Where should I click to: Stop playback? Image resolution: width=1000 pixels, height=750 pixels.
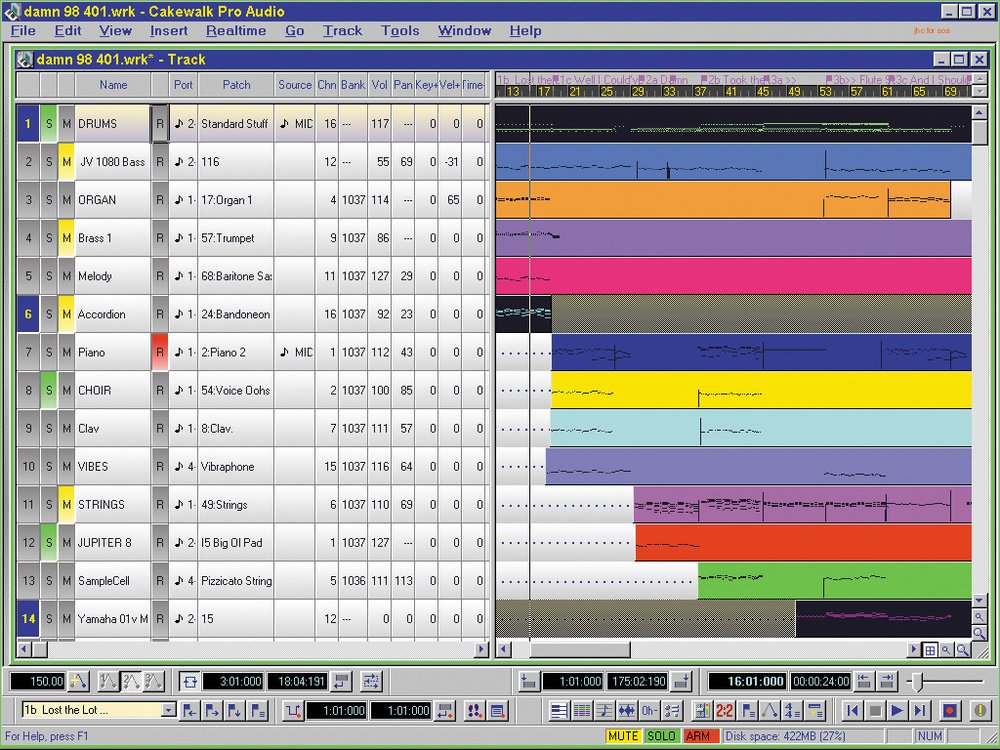point(875,710)
